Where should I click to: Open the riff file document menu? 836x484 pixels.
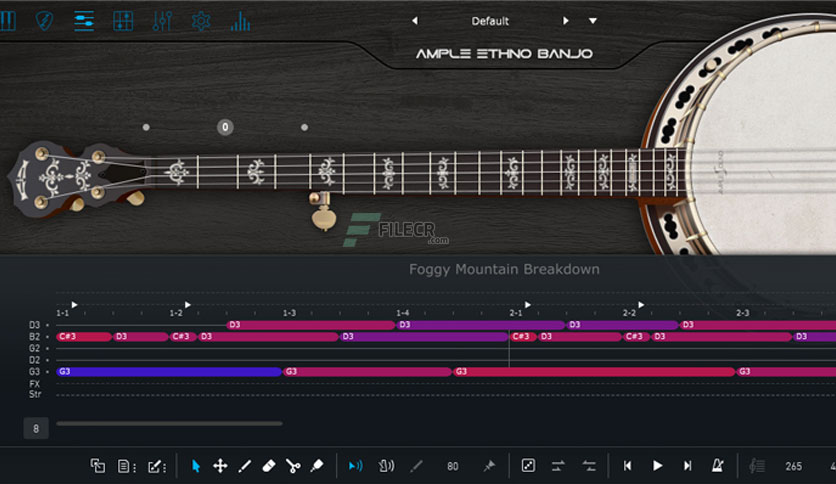(126, 466)
